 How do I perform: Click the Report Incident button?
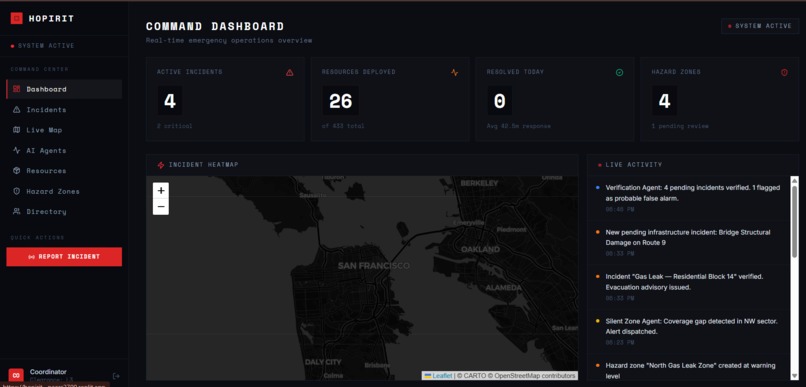64,256
